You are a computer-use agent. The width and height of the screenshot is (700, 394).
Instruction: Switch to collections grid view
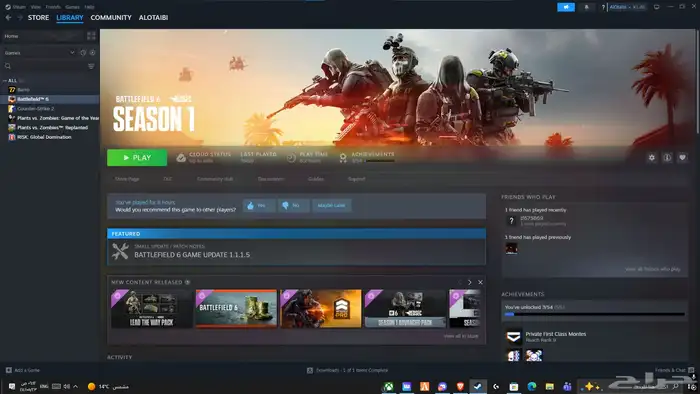click(x=91, y=36)
